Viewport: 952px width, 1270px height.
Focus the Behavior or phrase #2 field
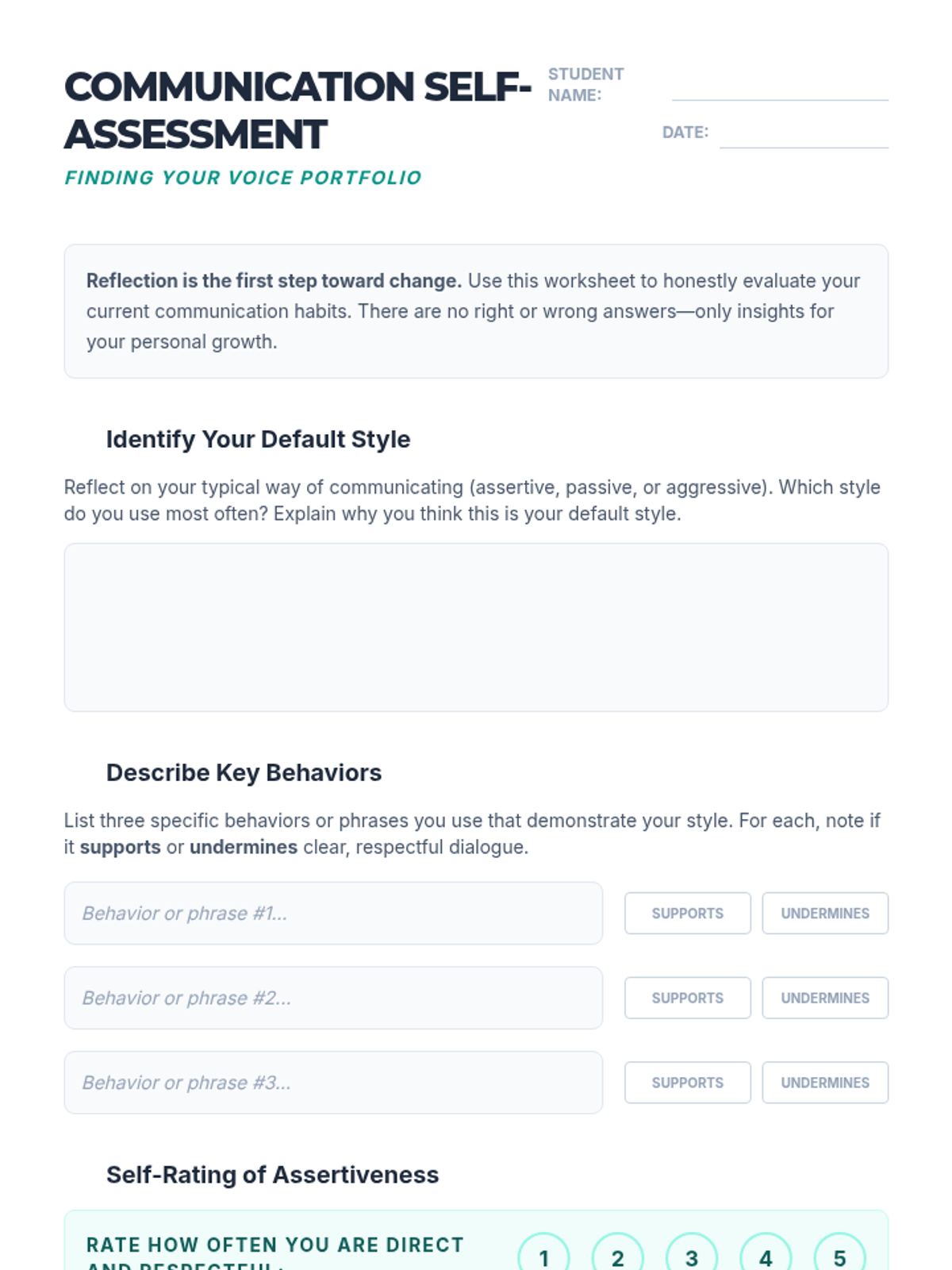click(x=333, y=998)
